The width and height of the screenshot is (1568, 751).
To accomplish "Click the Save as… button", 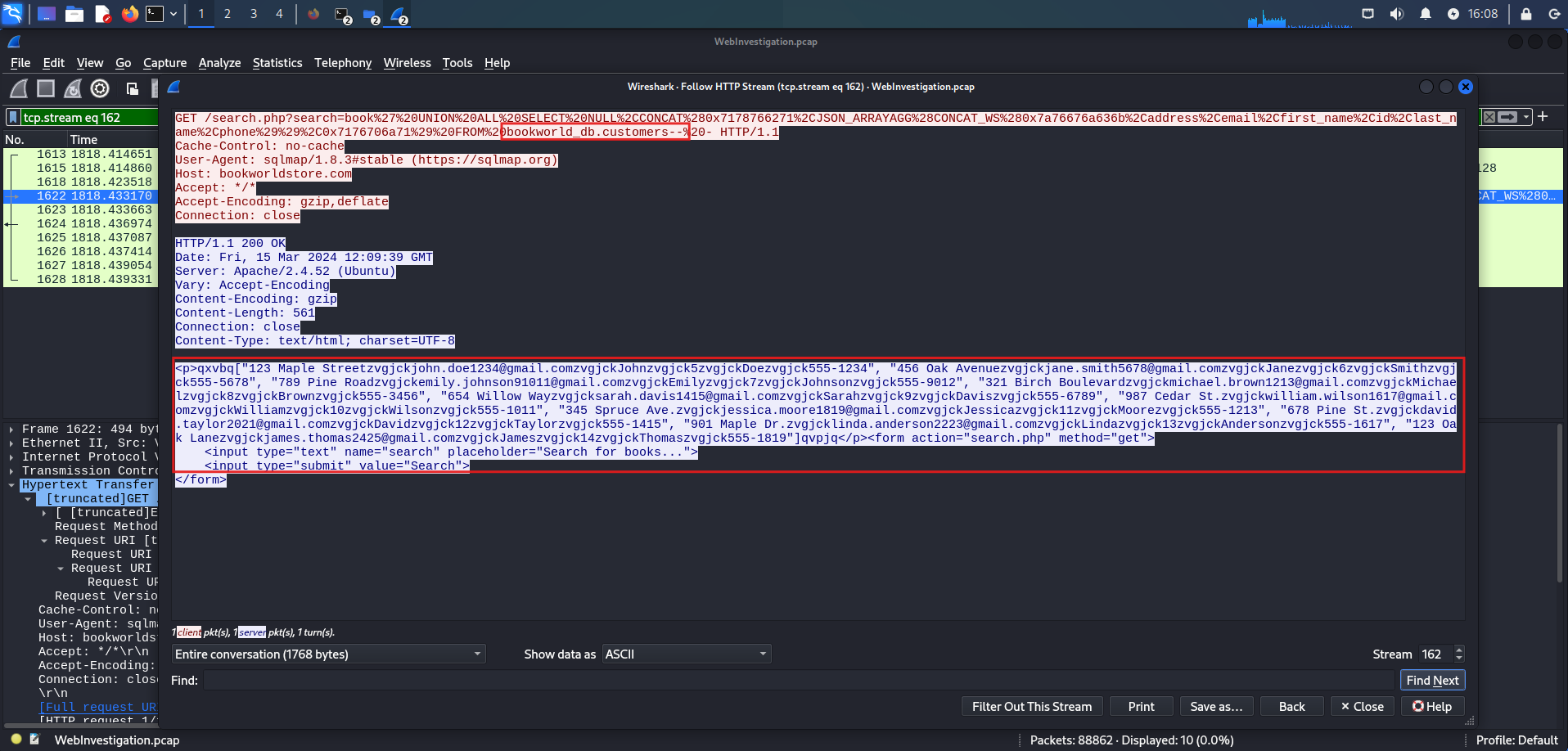I will (x=1216, y=706).
